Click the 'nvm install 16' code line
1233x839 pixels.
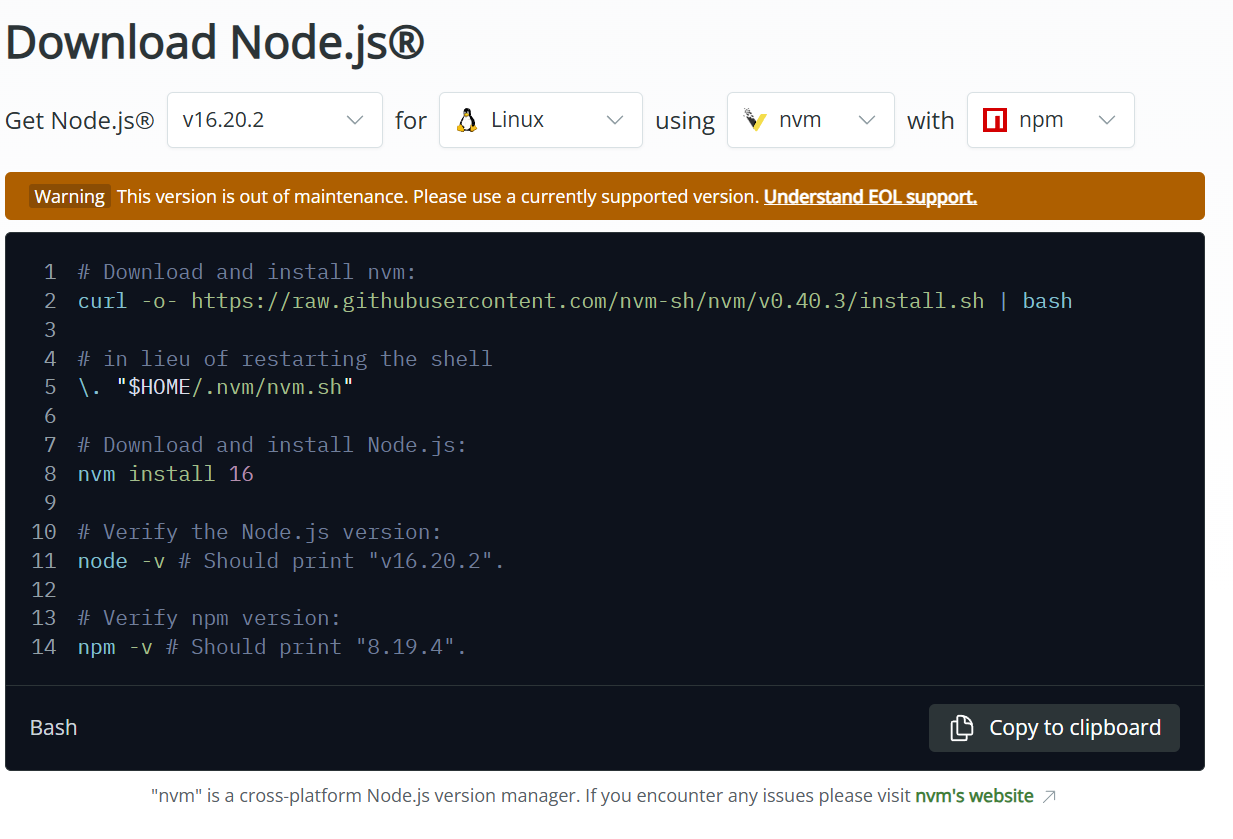166,474
